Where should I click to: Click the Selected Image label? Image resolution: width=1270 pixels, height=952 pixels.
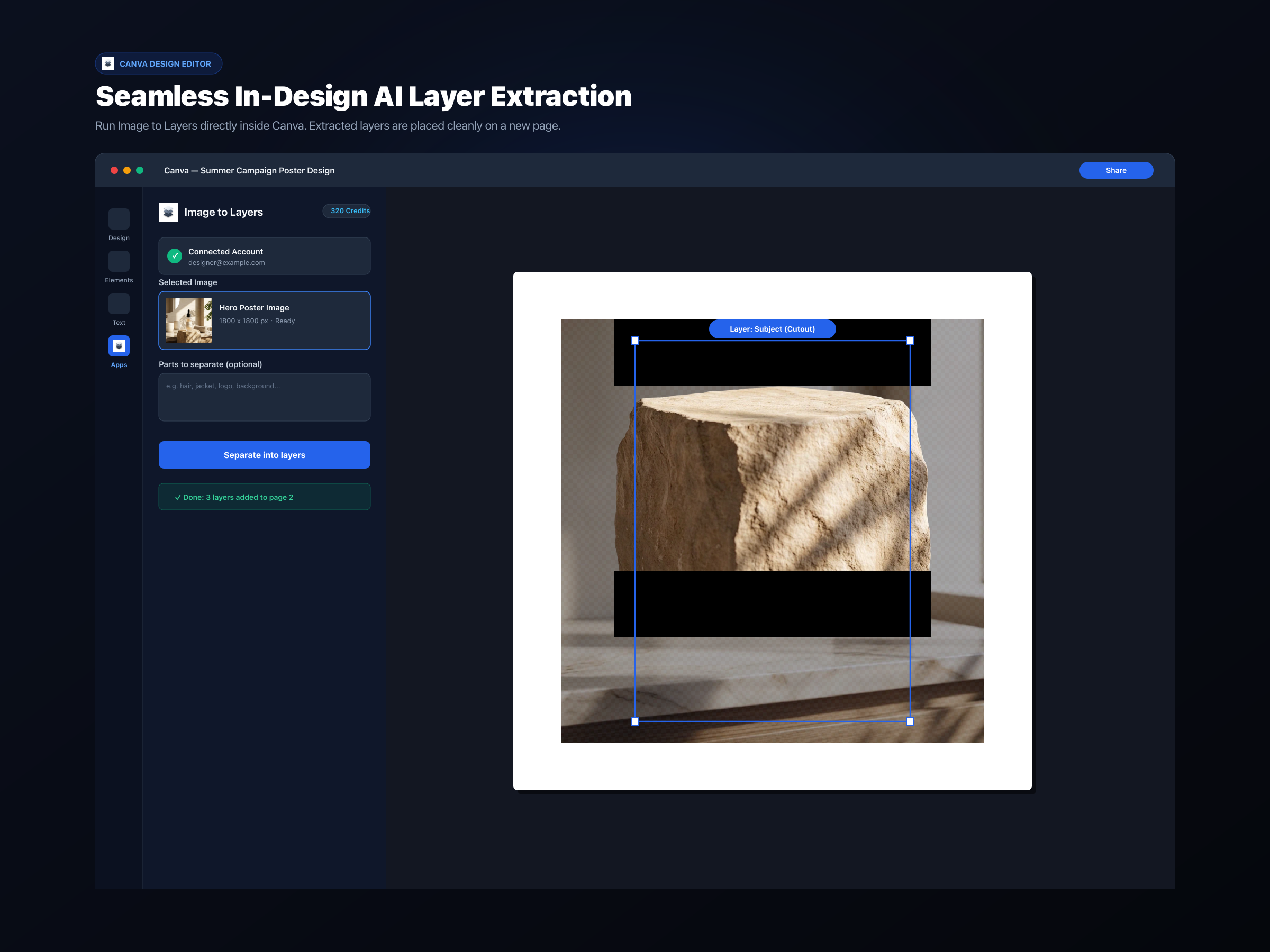tap(188, 282)
